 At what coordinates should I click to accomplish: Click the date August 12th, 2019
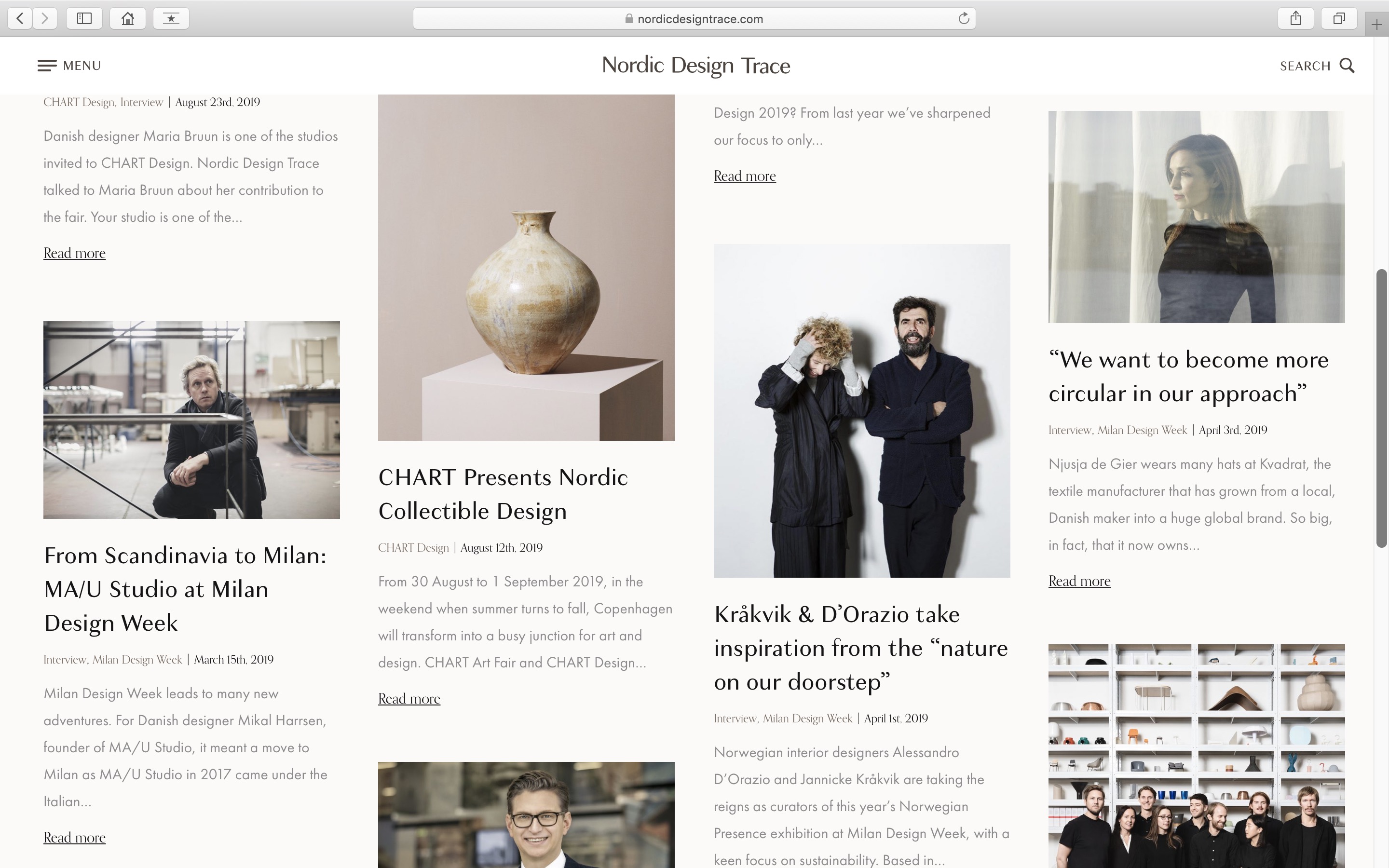click(x=501, y=548)
